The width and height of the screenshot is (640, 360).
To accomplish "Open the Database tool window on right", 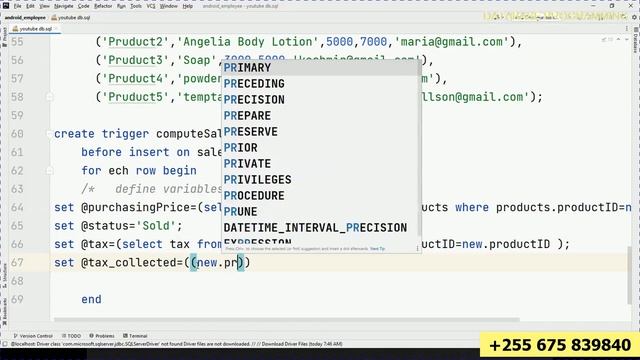I will [636, 40].
